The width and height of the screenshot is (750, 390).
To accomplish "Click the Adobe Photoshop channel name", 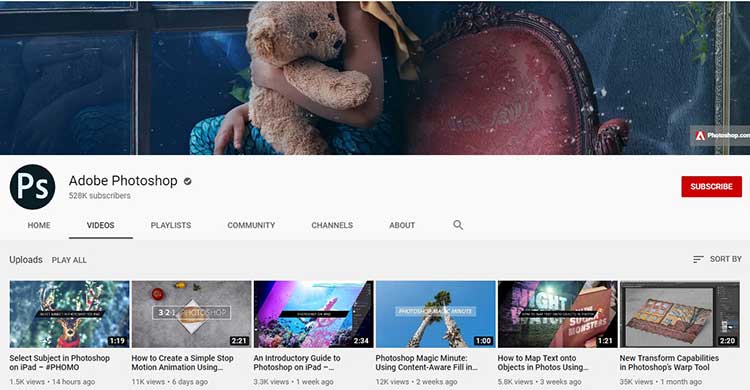I will point(123,180).
